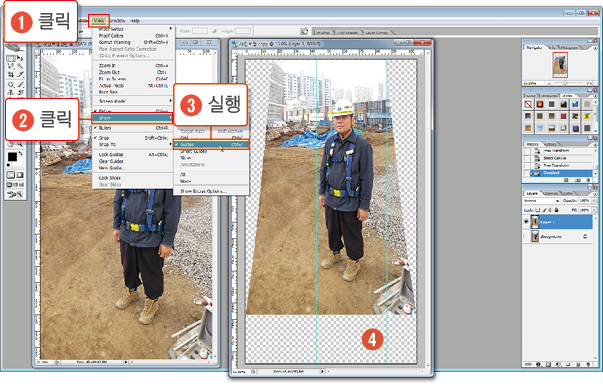Choose New Guide... from View menu
603x384 pixels.
click(133, 168)
